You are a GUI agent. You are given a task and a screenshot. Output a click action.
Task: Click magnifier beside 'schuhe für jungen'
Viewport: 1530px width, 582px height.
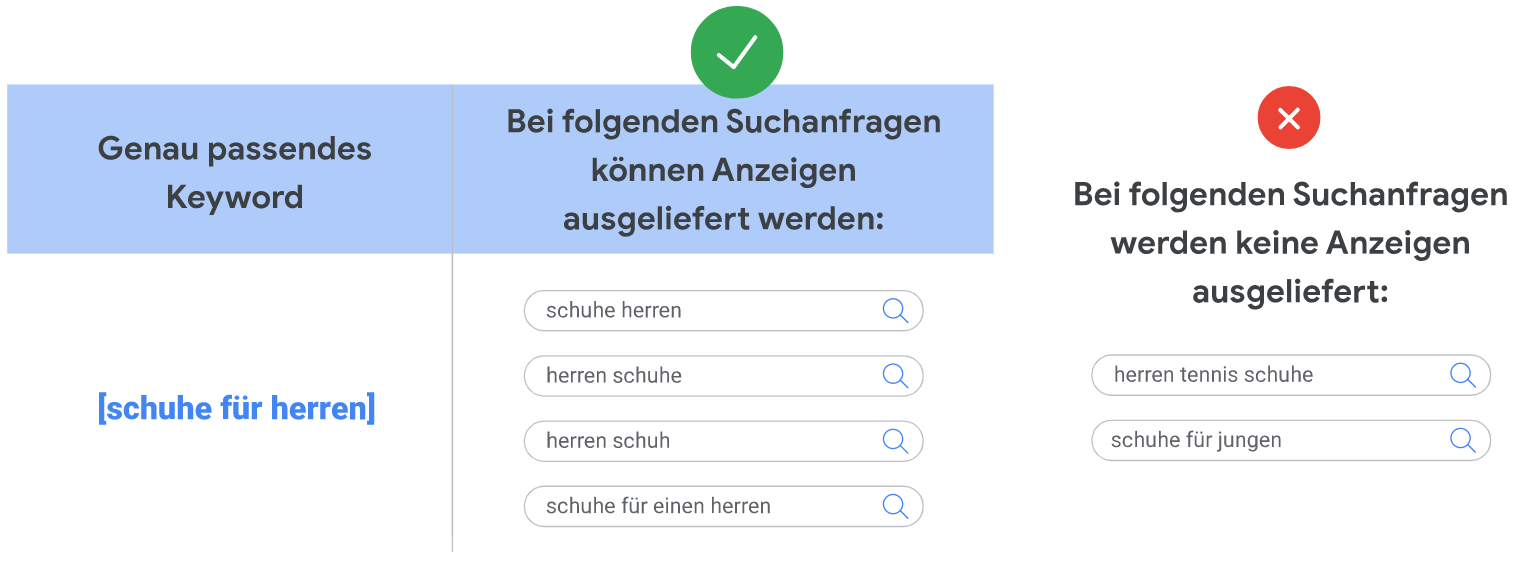point(1462,440)
